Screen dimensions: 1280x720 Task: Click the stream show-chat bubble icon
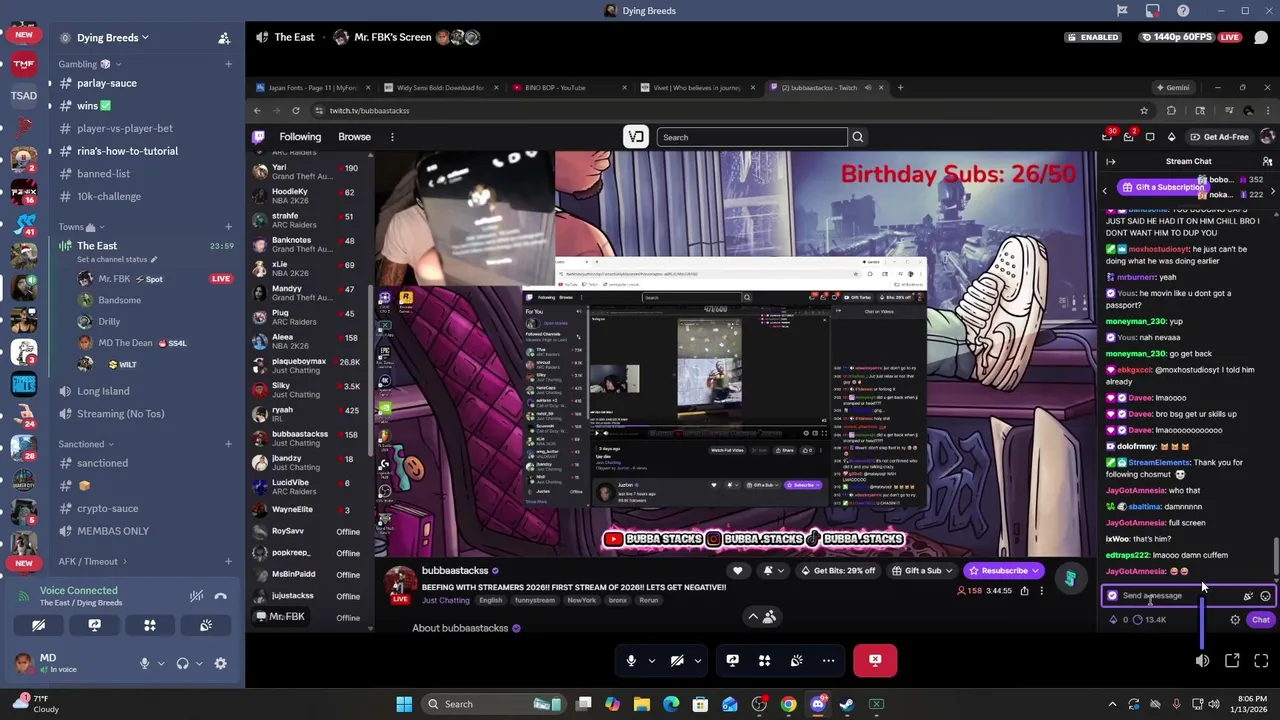click(x=1261, y=38)
